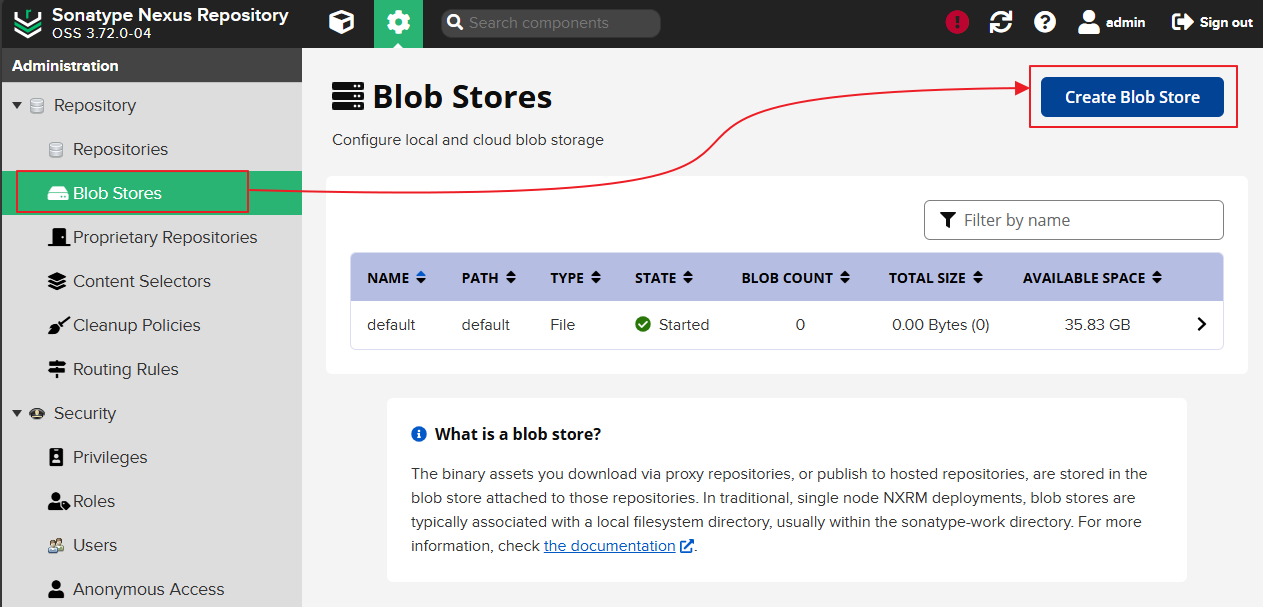Click the green Started status icon
Image resolution: width=1263 pixels, height=607 pixels.
tap(643, 325)
